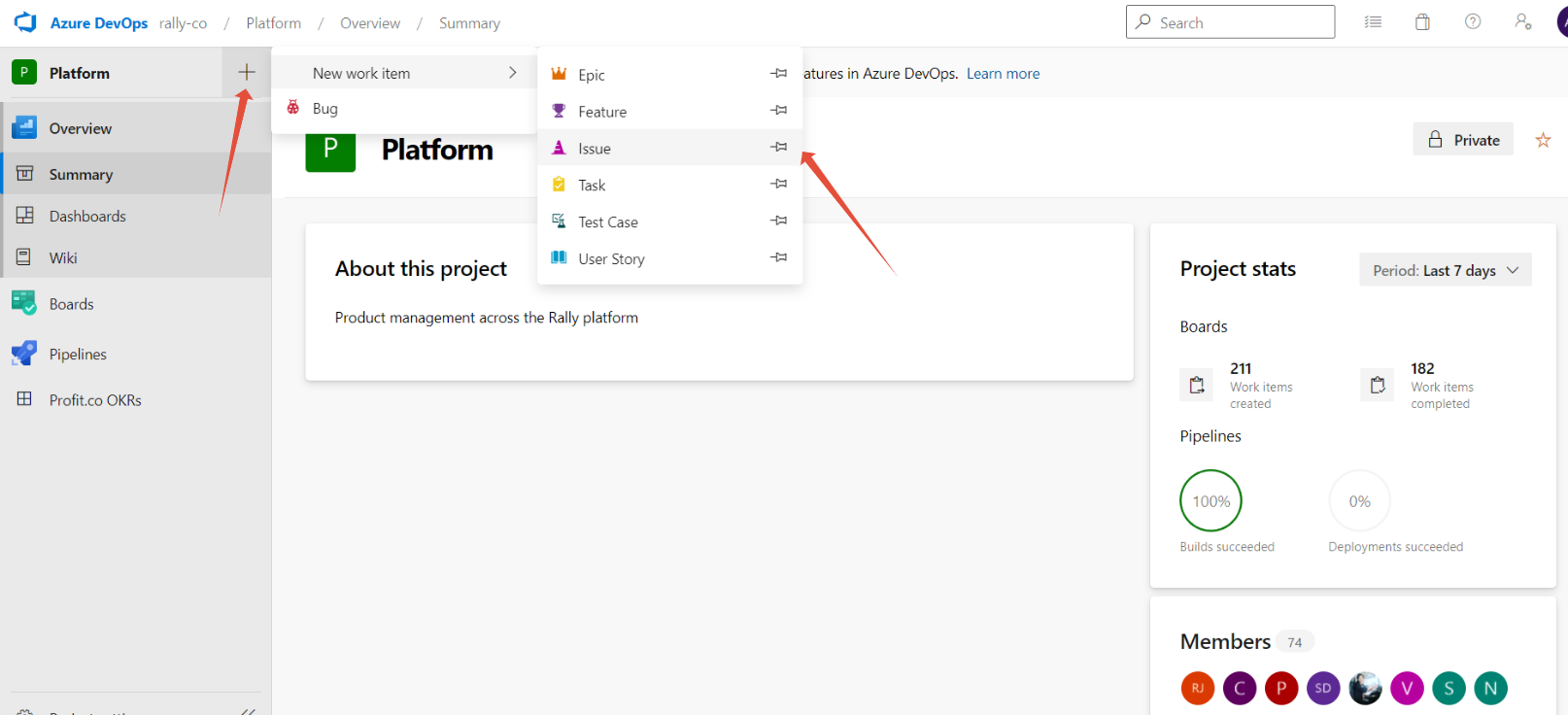Open the Help question mark icon
The width and height of the screenshot is (1568, 715).
1473,22
